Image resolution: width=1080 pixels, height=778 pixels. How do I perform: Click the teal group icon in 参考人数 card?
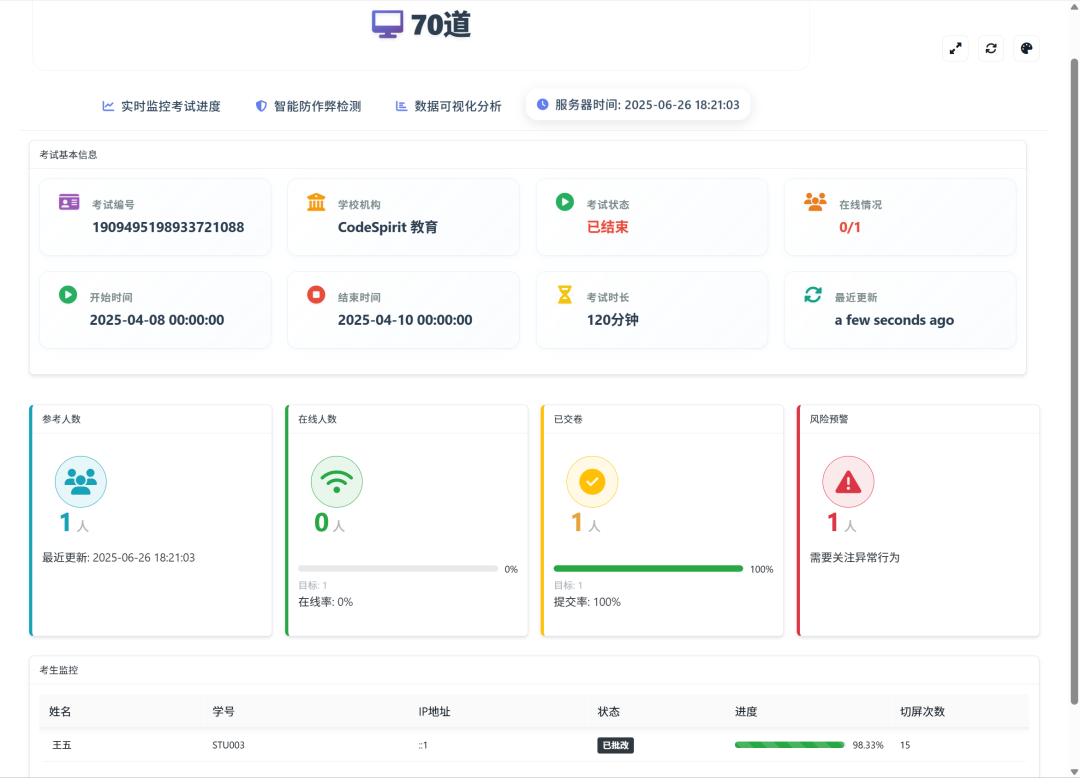[81, 482]
